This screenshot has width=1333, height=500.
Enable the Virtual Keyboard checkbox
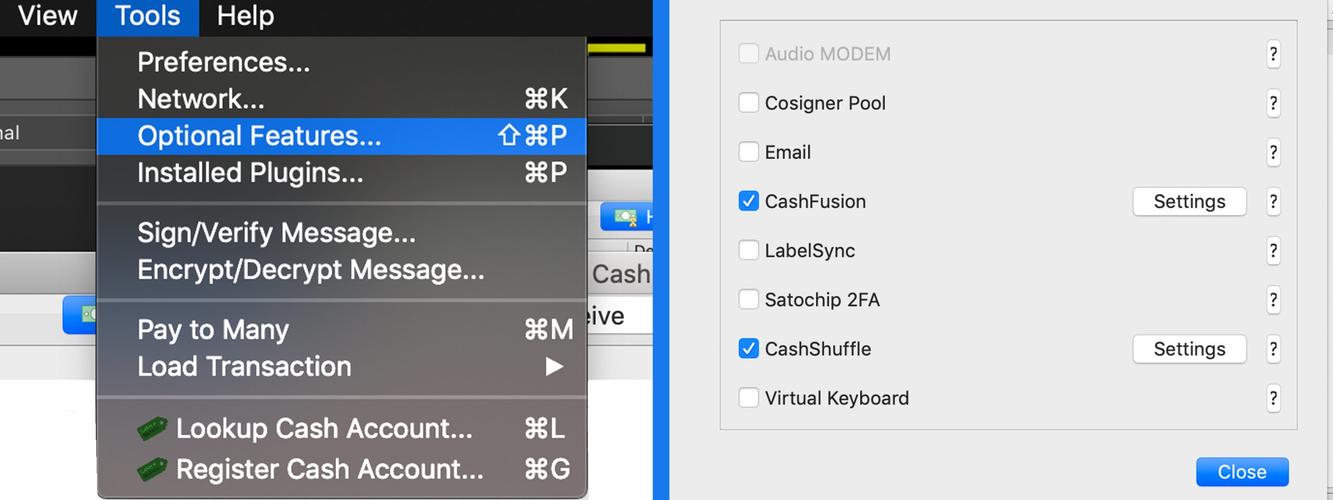(x=748, y=397)
